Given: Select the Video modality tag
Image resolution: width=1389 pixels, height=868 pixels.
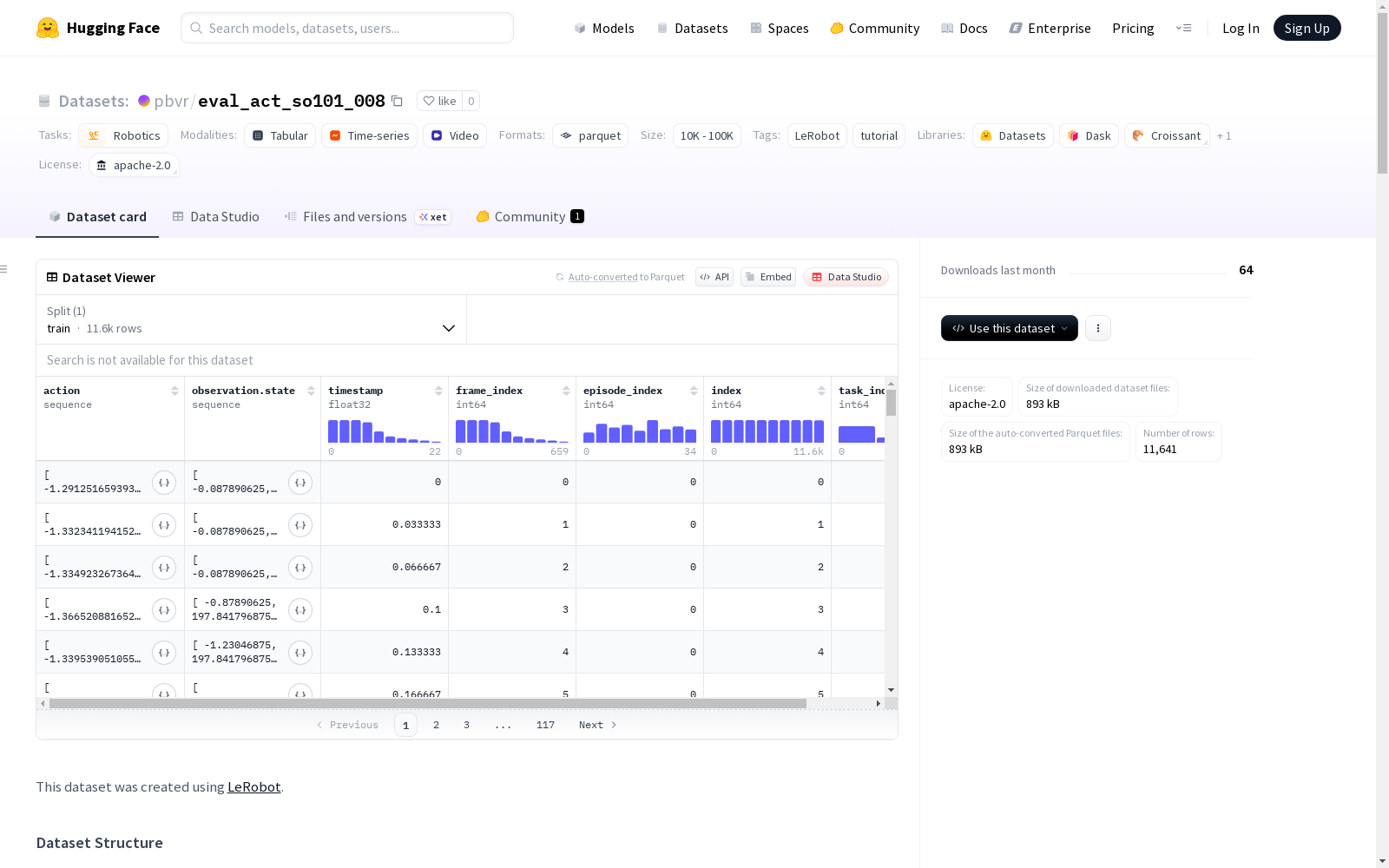Looking at the screenshot, I should click(x=455, y=135).
